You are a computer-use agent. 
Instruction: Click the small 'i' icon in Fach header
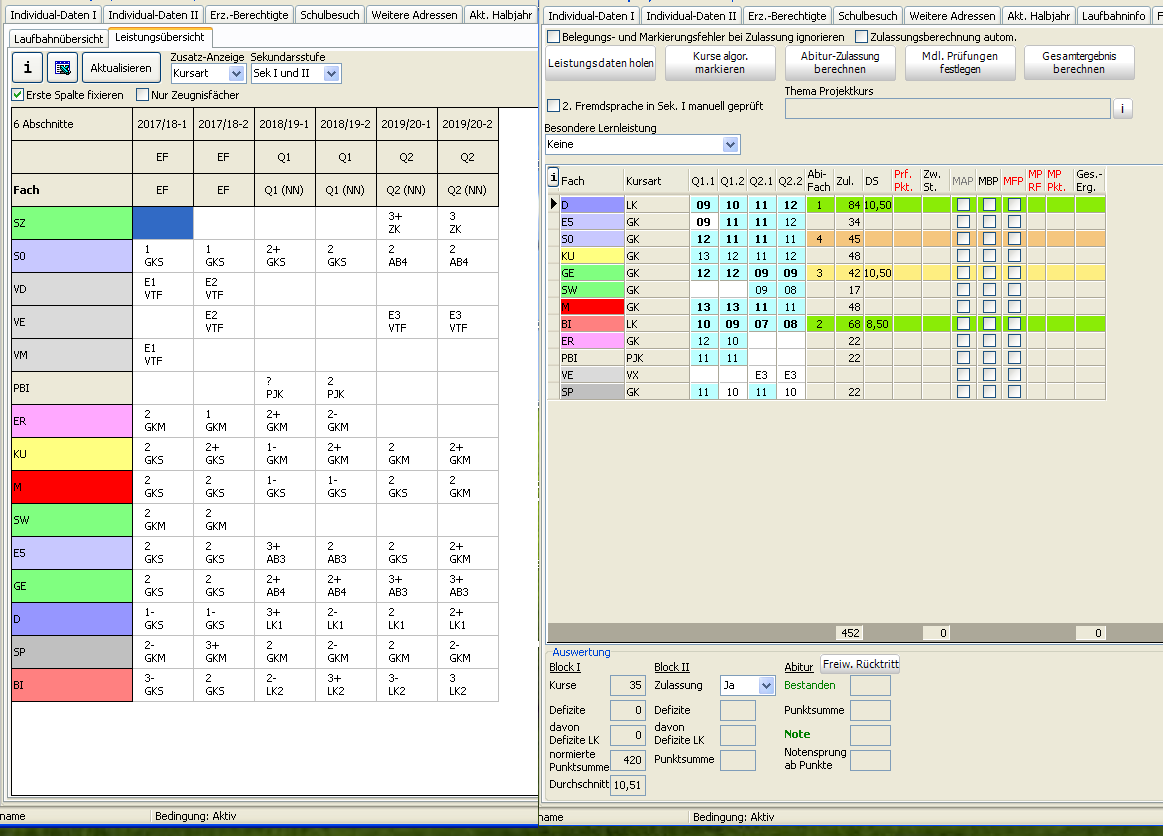pyautogui.click(x=553, y=177)
